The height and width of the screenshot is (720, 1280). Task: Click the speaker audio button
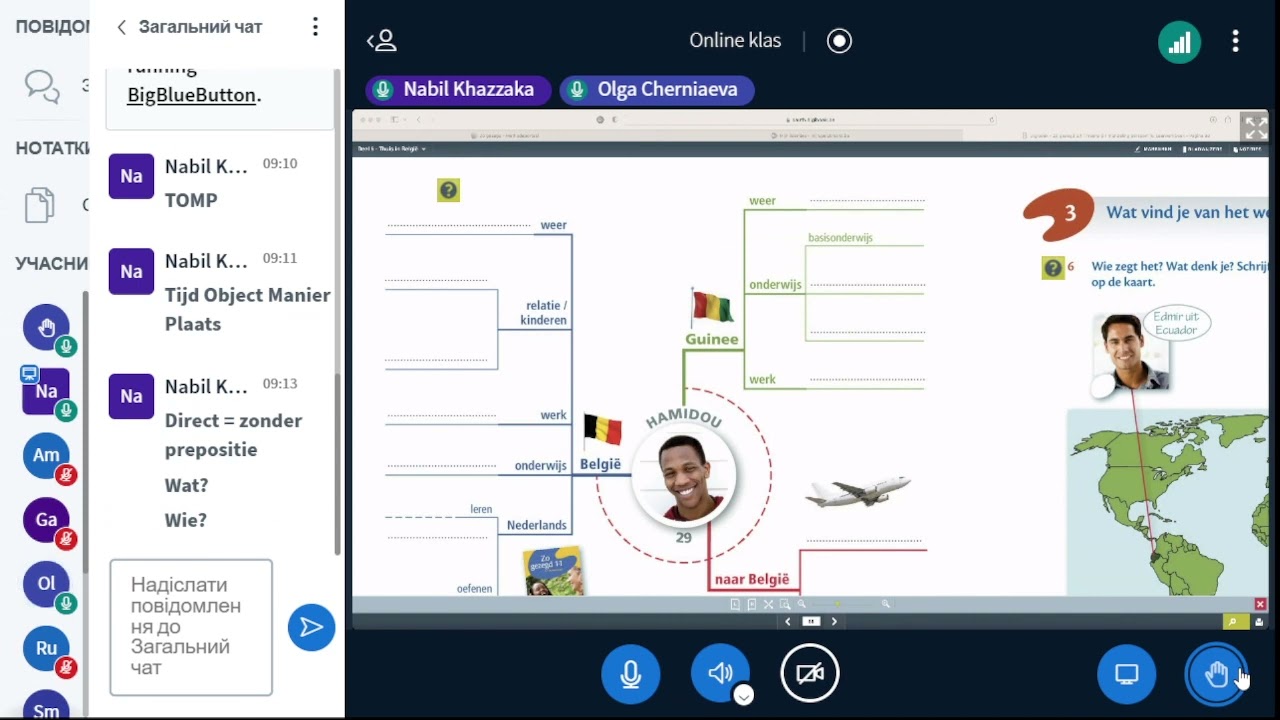tap(720, 674)
